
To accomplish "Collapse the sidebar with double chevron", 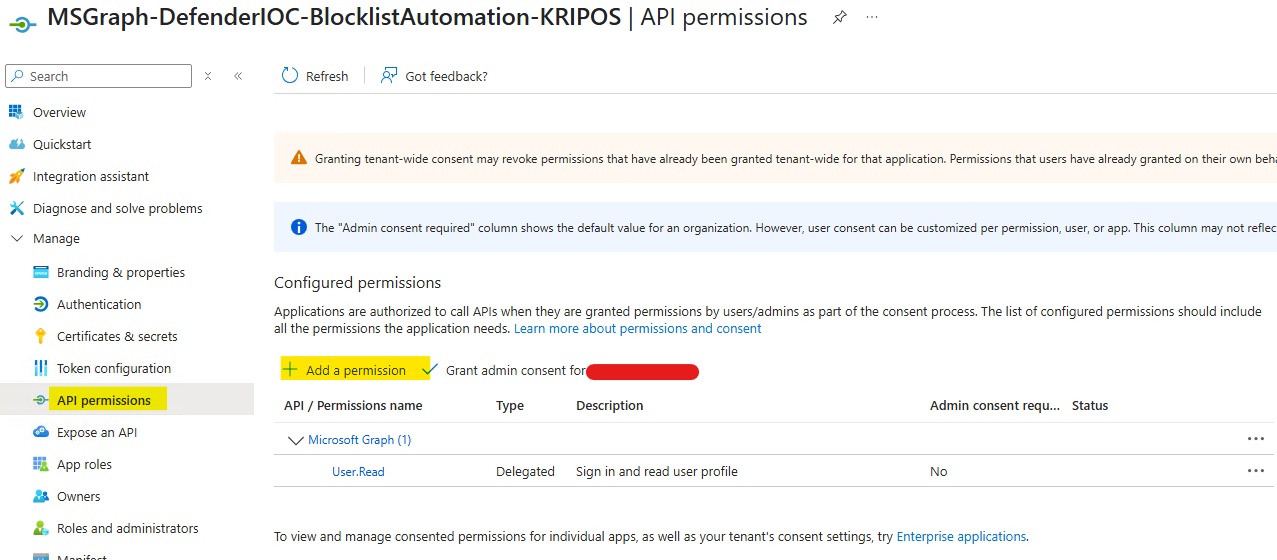I will tap(238, 76).
